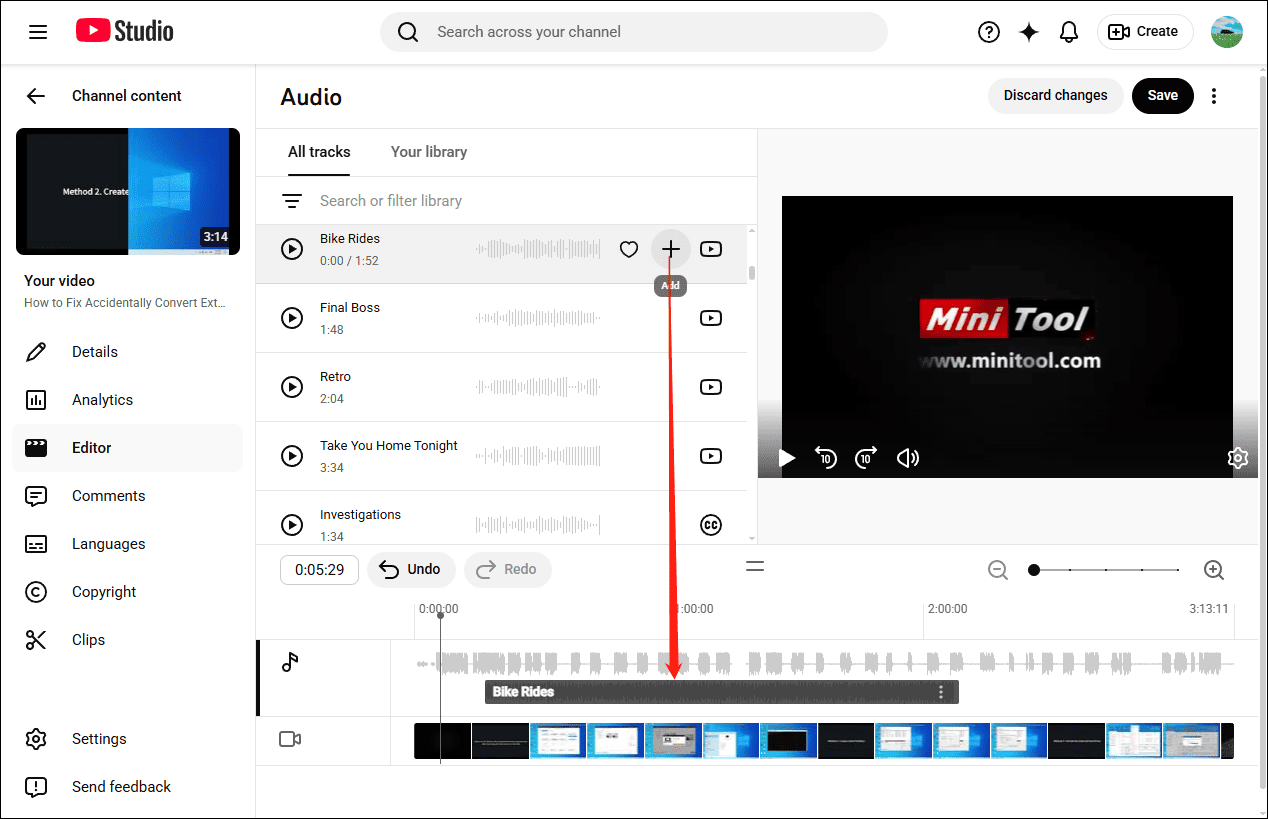Favorite the Bike Rides track
Image resolution: width=1268 pixels, height=819 pixels.
click(x=629, y=248)
